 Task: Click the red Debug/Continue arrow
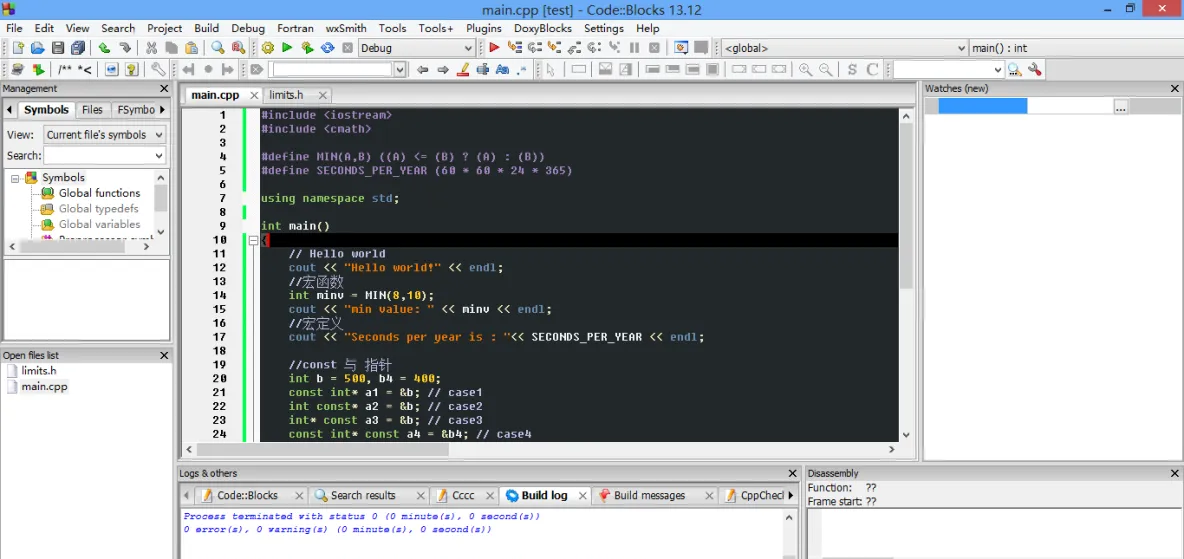coord(494,48)
